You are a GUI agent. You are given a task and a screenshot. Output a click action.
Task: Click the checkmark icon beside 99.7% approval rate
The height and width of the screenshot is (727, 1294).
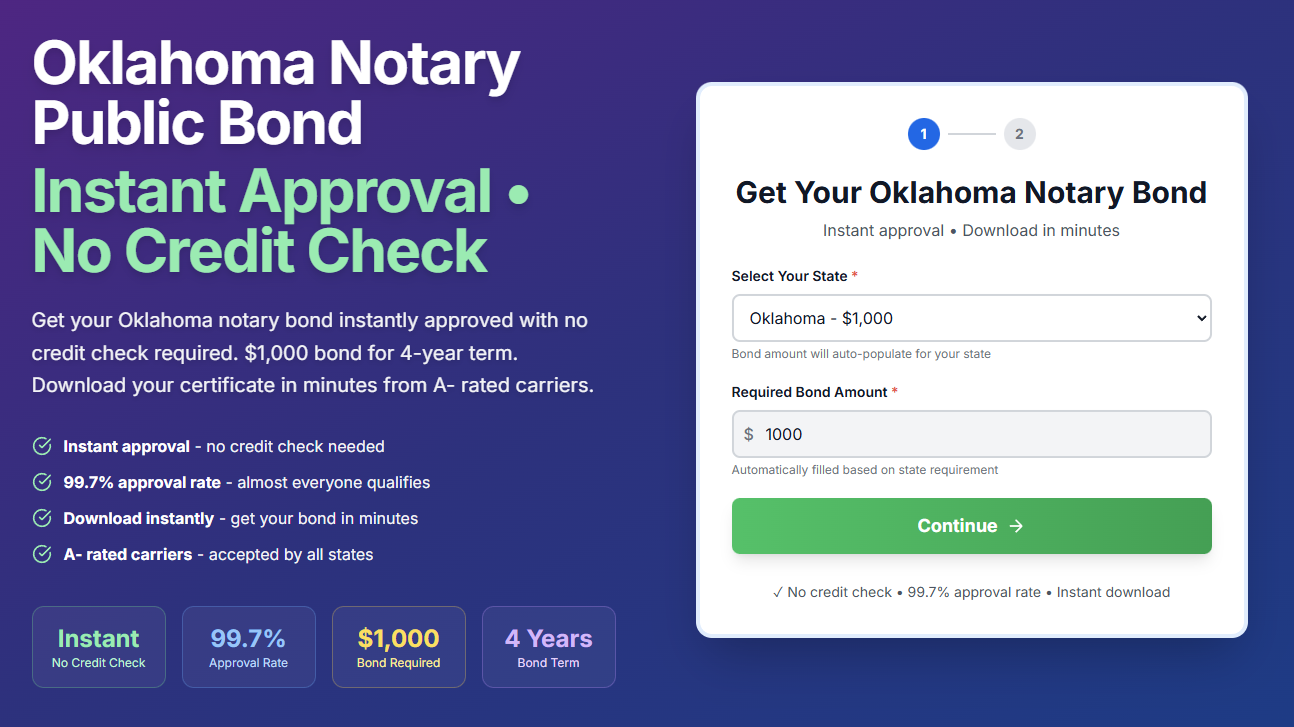[42, 482]
